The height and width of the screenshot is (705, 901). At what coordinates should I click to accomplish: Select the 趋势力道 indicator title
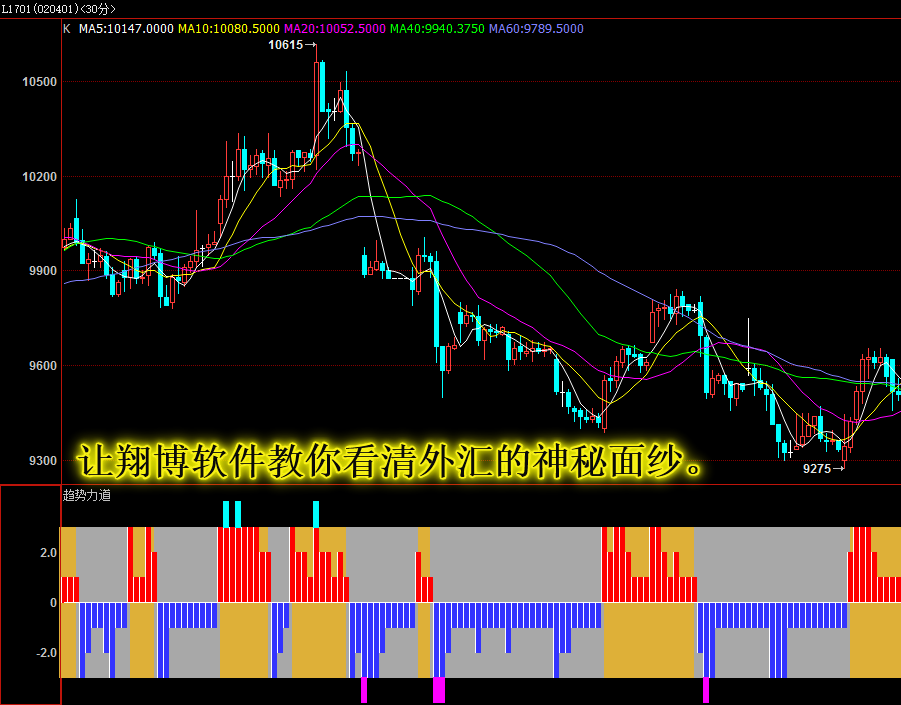87,495
